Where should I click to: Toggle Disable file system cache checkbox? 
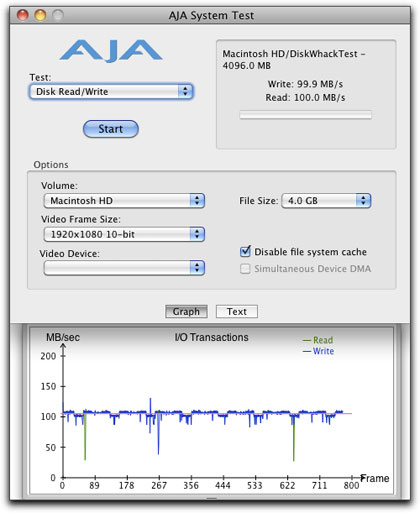pos(245,252)
